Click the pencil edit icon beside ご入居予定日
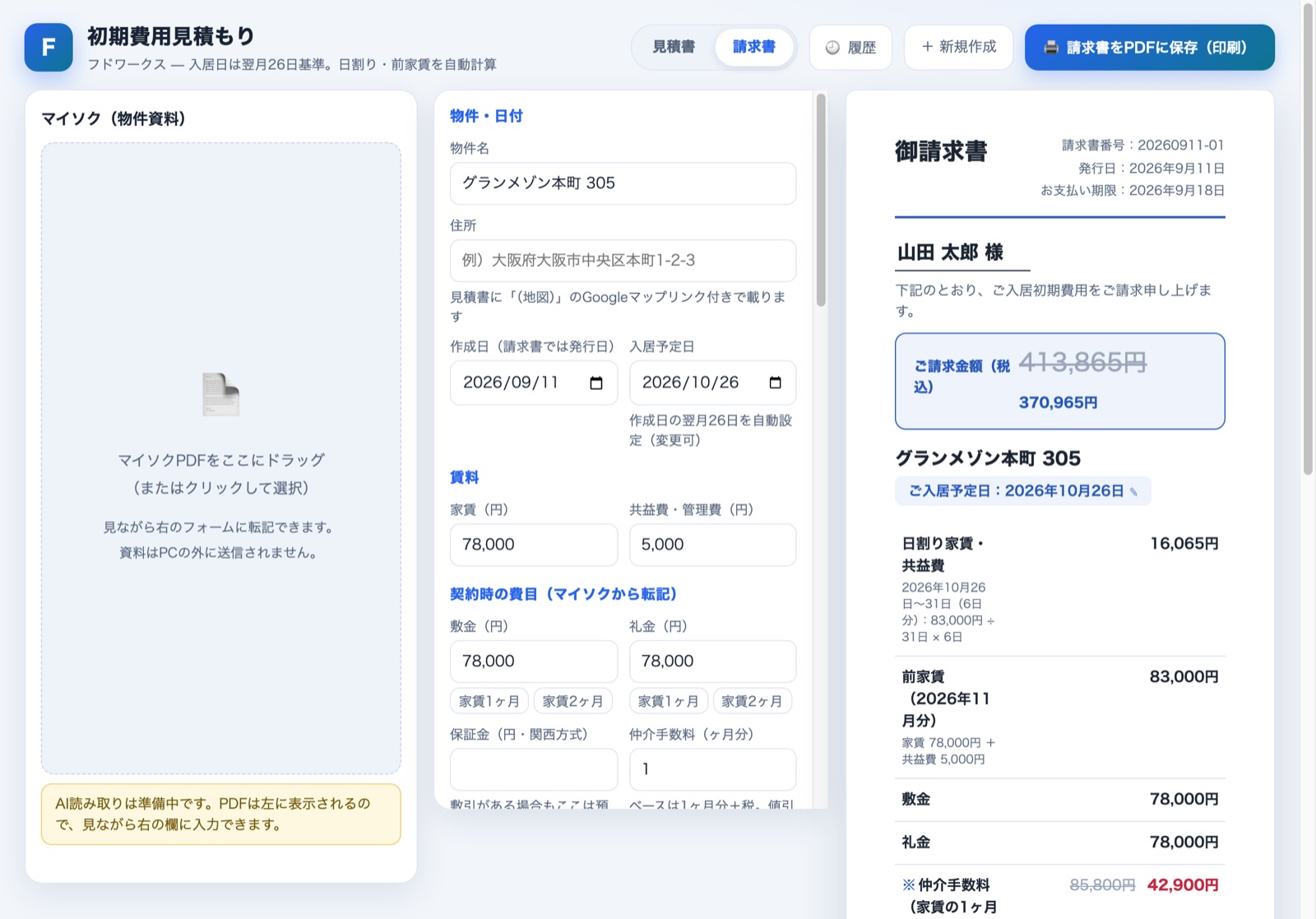The width and height of the screenshot is (1316, 919). (x=1134, y=491)
